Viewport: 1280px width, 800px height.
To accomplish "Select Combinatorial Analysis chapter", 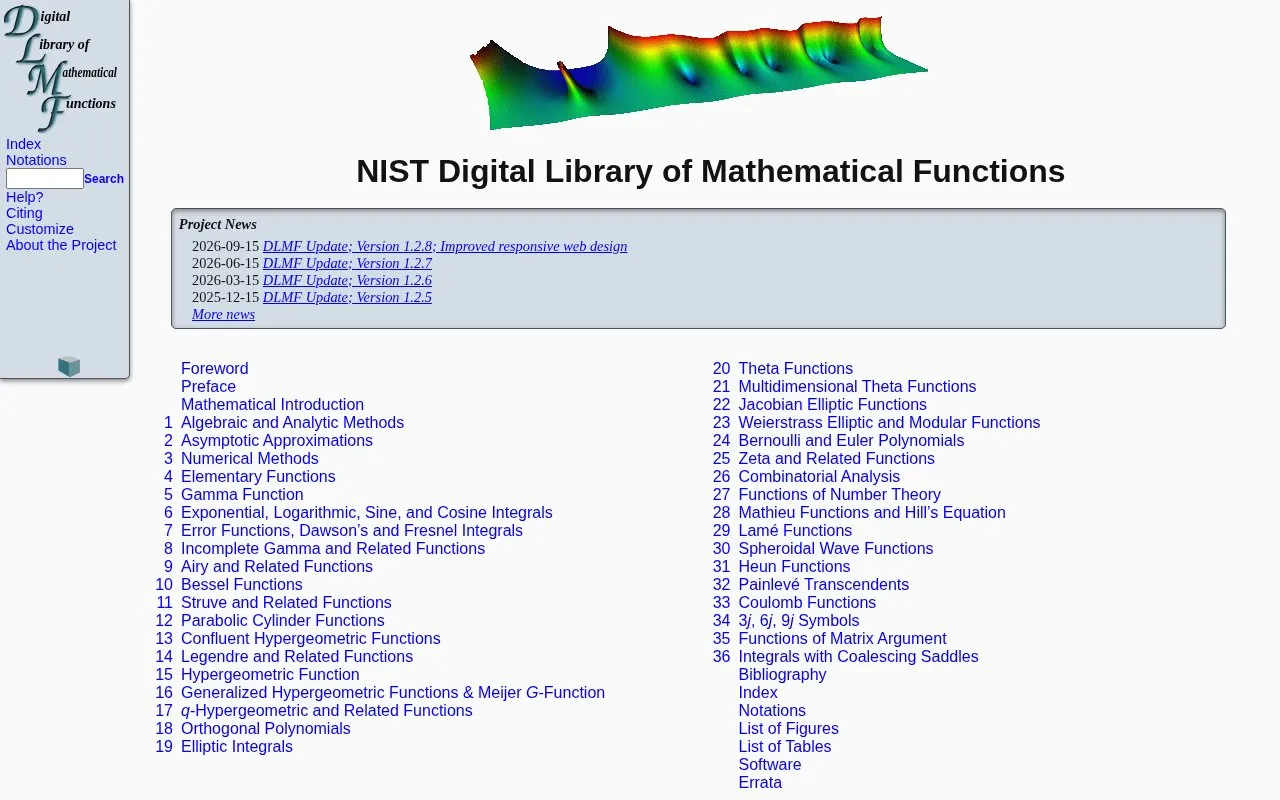I will [819, 476].
